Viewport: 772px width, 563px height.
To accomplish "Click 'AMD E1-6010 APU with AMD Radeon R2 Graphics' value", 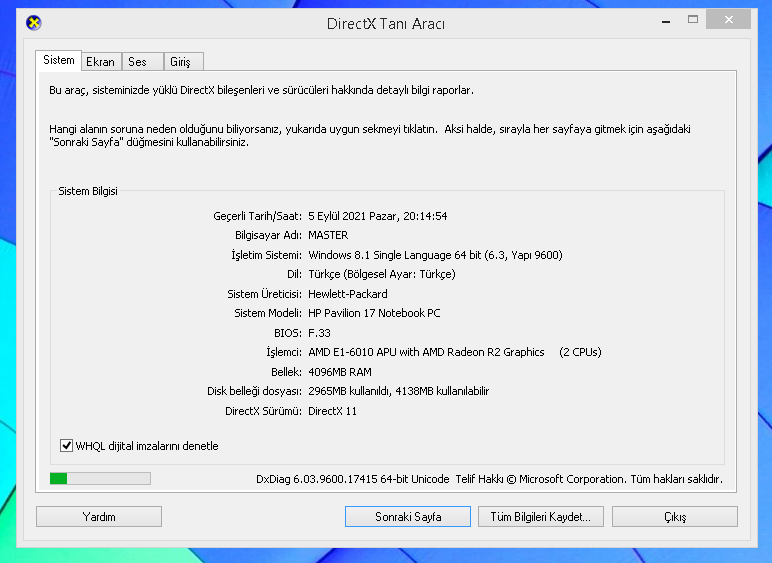I will [x=426, y=352].
